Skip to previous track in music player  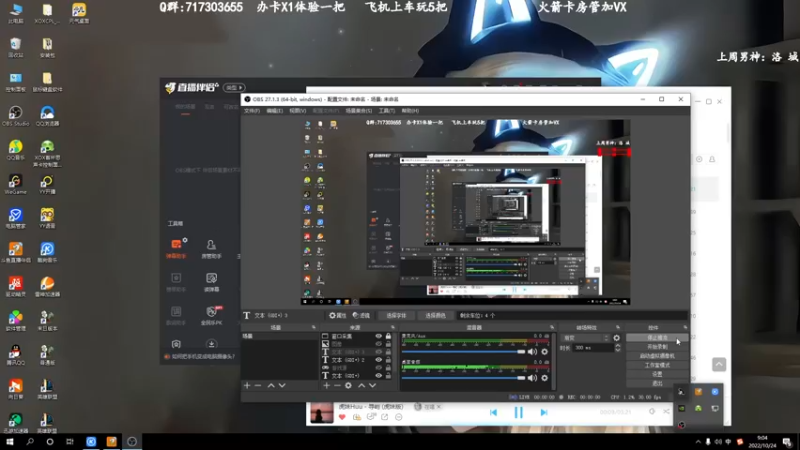tap(493, 412)
